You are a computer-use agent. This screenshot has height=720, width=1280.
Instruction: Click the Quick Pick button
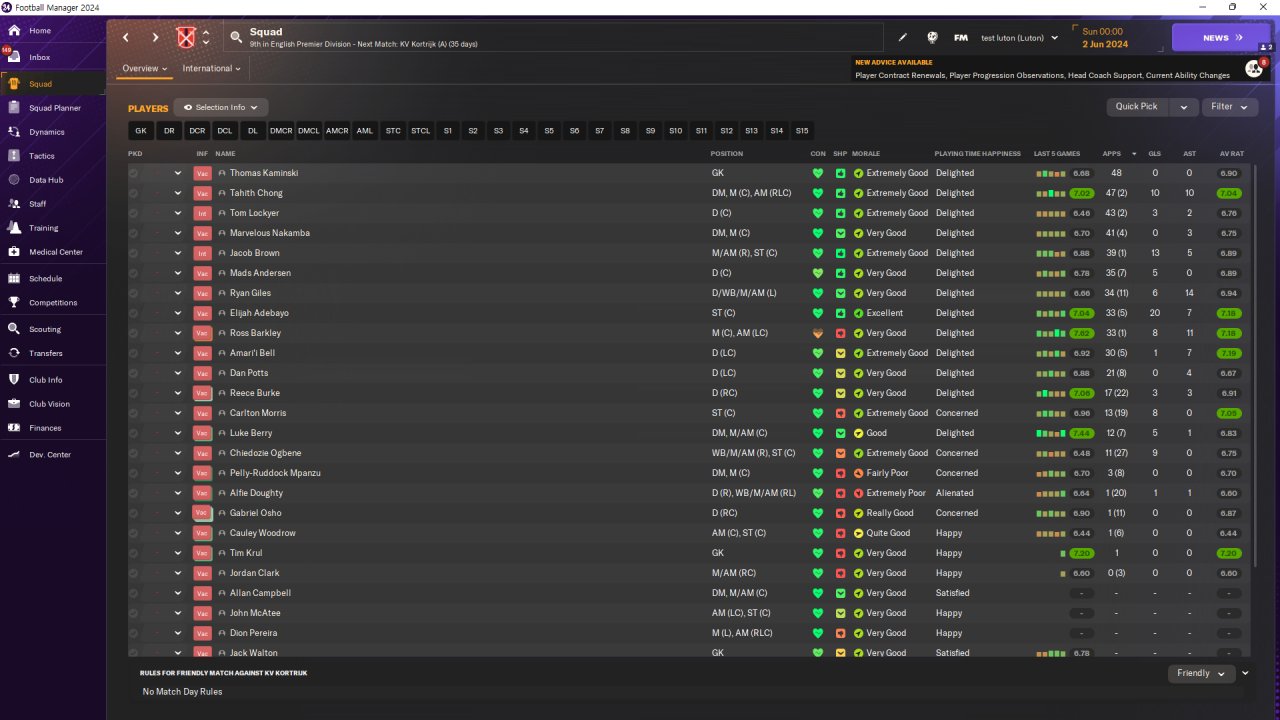tap(1137, 107)
